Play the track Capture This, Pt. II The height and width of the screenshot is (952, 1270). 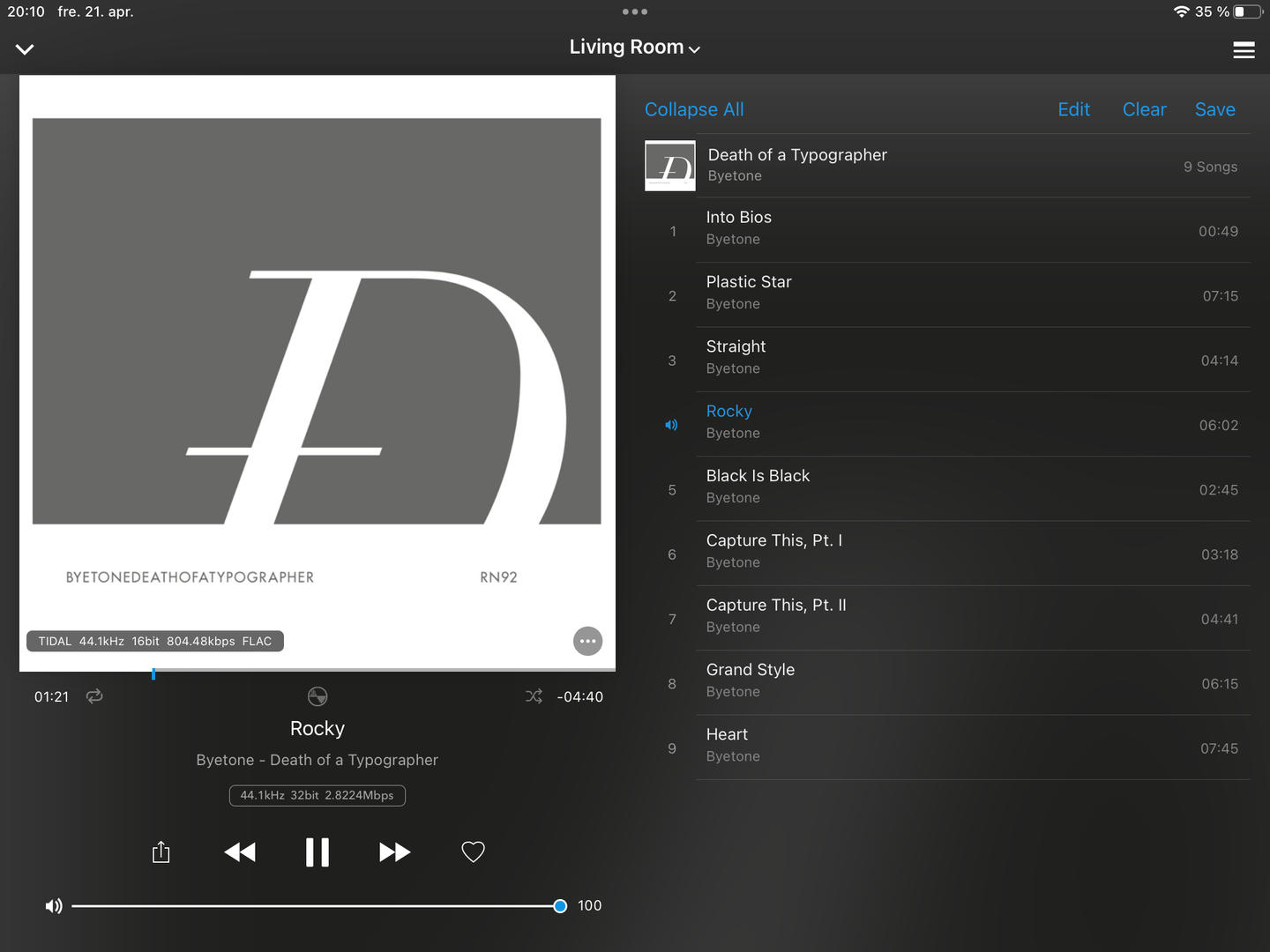(947, 618)
